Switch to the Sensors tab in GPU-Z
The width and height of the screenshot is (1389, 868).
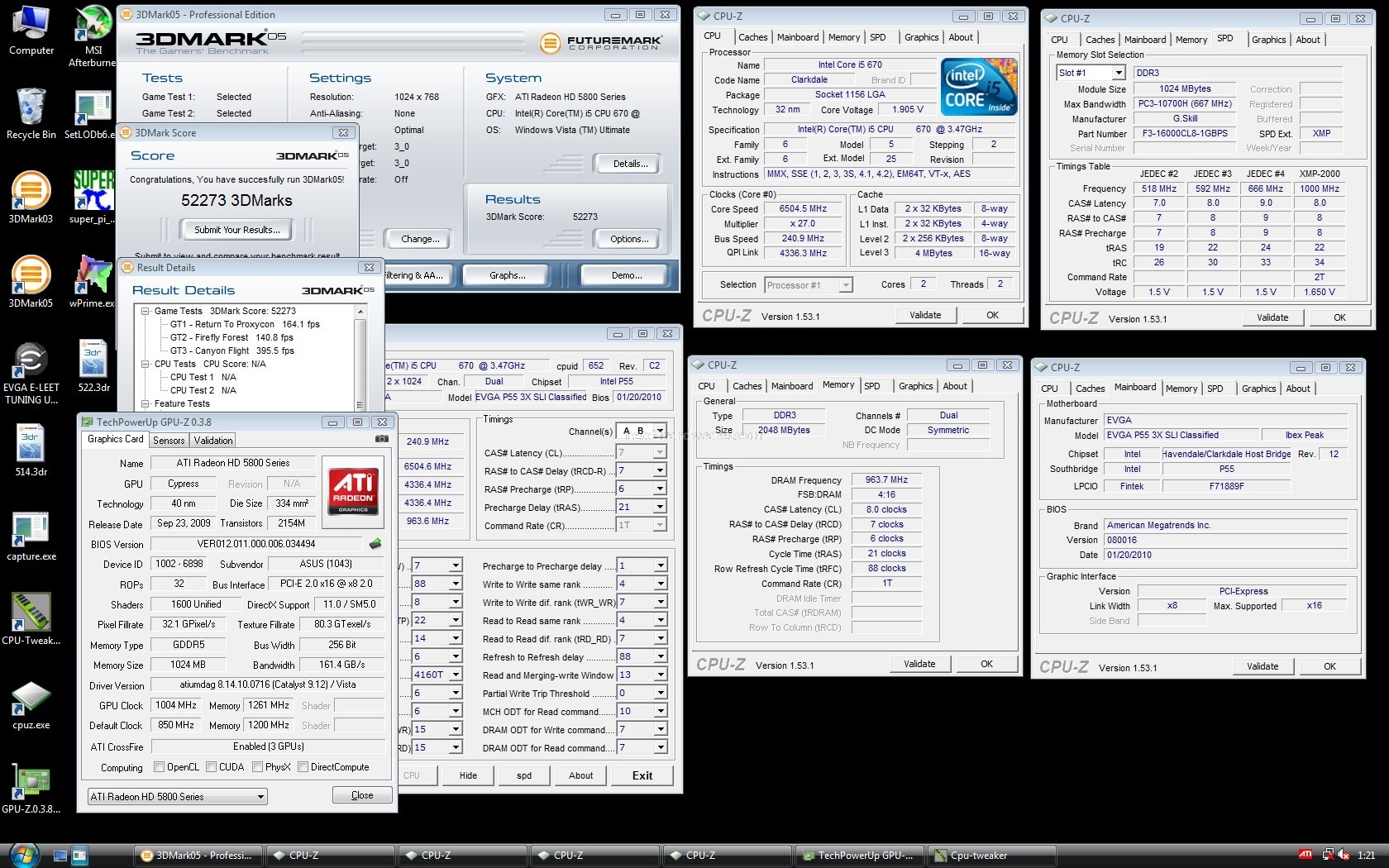coord(169,441)
